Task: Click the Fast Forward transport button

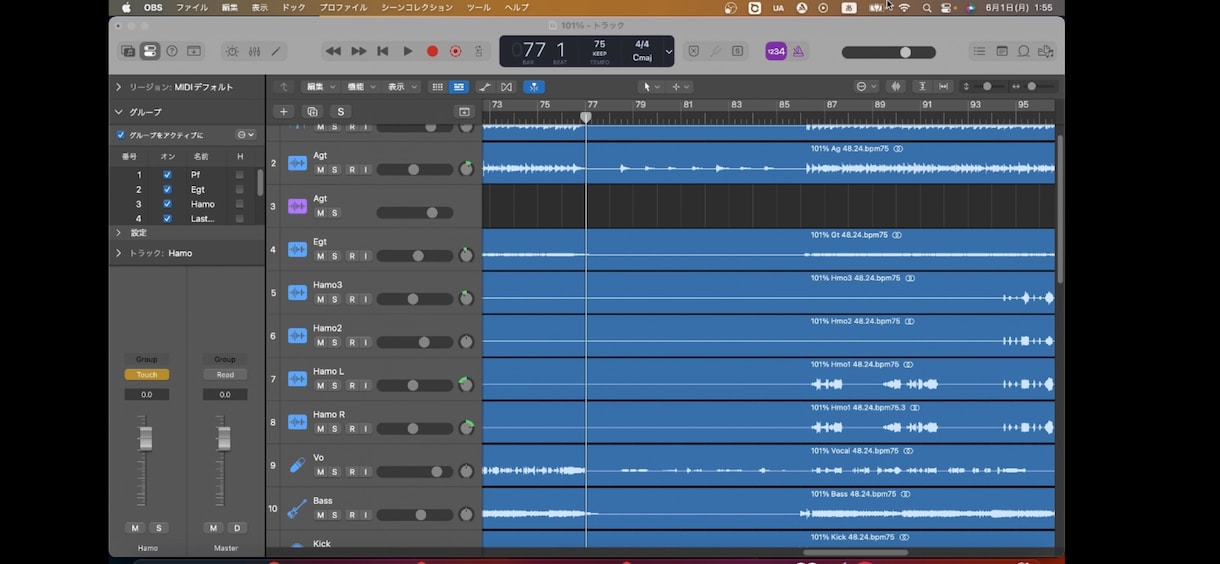Action: 358,51
